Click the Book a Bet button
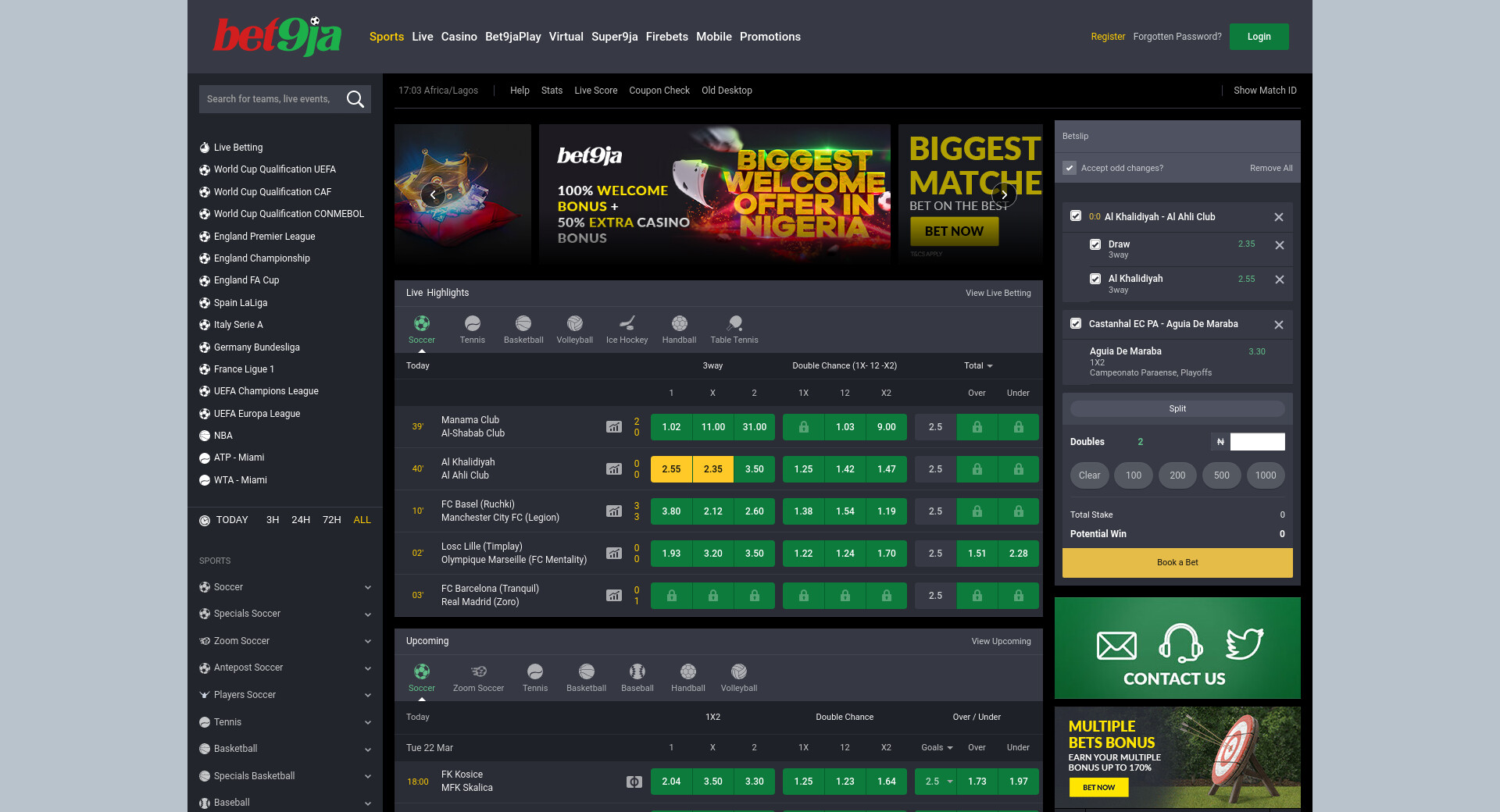The image size is (1500, 812). (1177, 562)
